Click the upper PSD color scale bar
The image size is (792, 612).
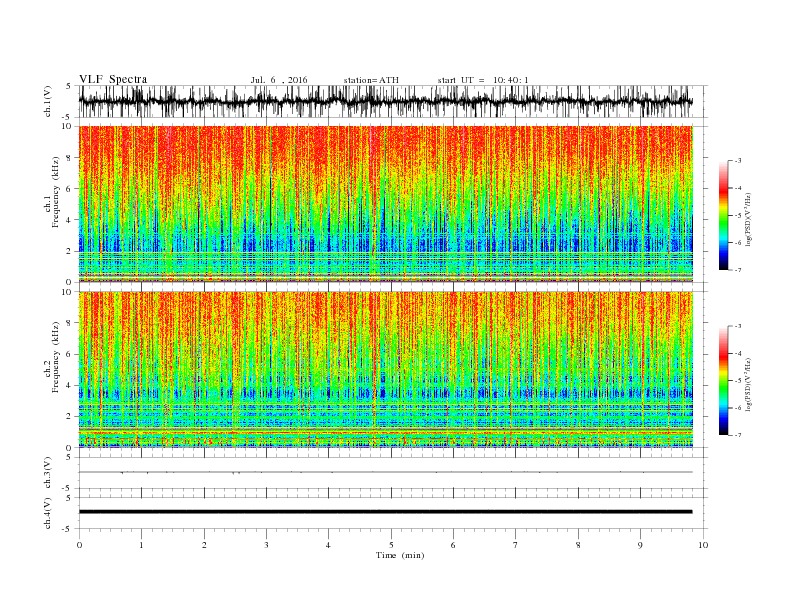723,215
